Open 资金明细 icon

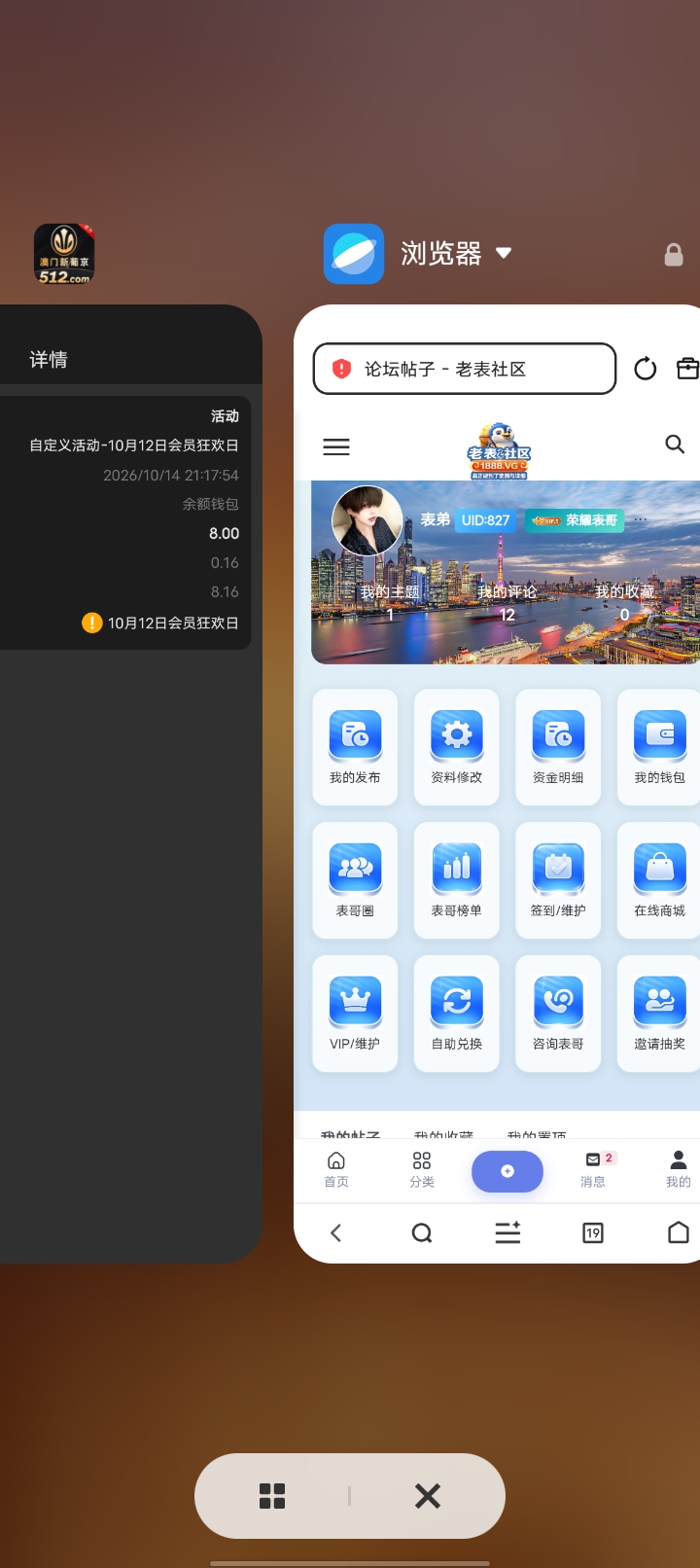558,734
